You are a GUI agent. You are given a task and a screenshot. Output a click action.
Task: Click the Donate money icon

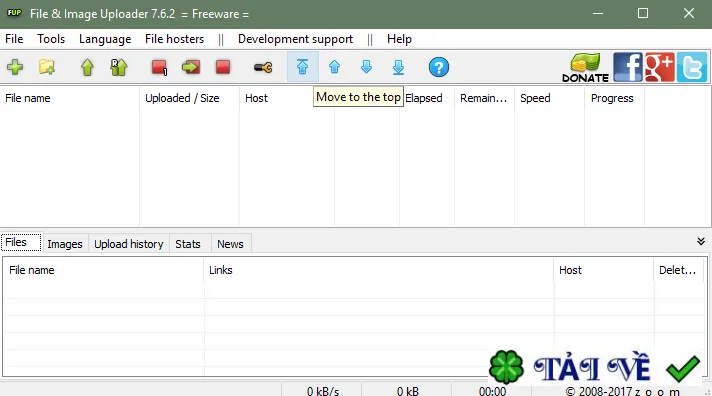coord(585,67)
